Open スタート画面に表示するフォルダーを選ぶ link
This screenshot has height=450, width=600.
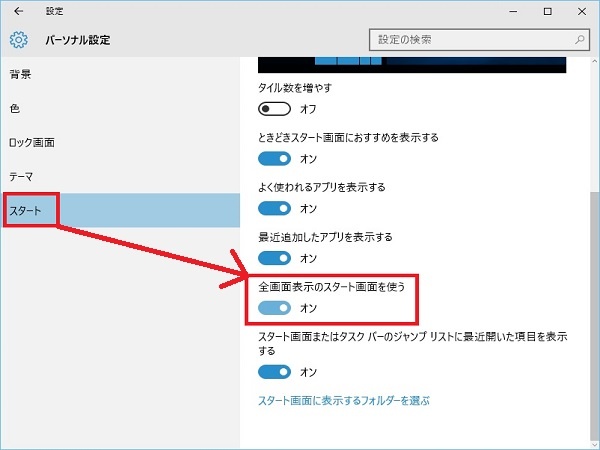(x=344, y=401)
